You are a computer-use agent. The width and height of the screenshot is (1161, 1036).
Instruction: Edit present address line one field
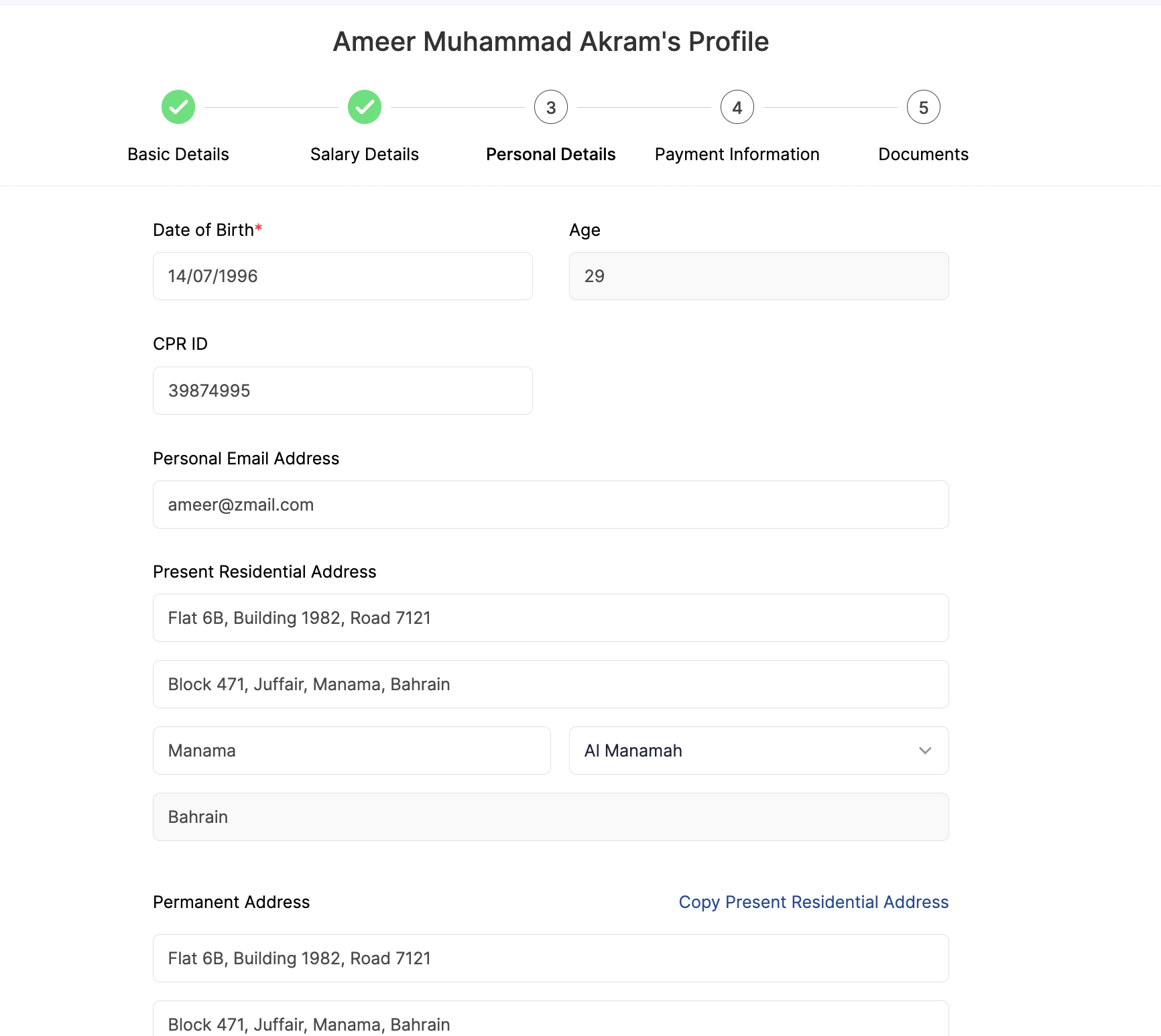tap(550, 618)
